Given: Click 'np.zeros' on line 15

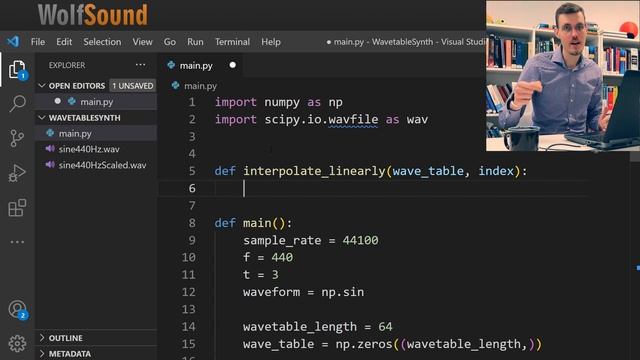Looking at the screenshot, I should coord(364,344).
